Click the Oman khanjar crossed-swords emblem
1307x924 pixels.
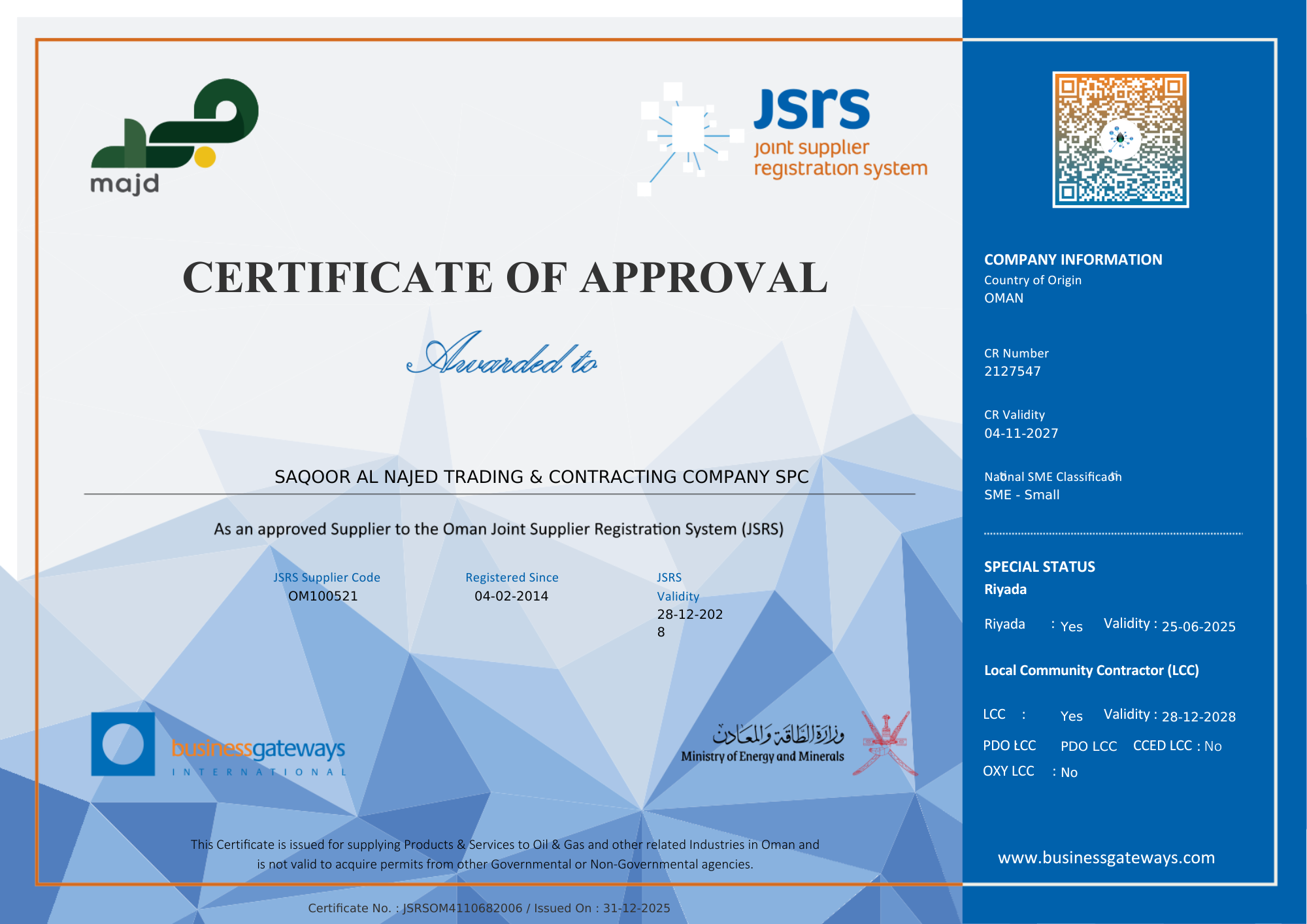tap(885, 744)
